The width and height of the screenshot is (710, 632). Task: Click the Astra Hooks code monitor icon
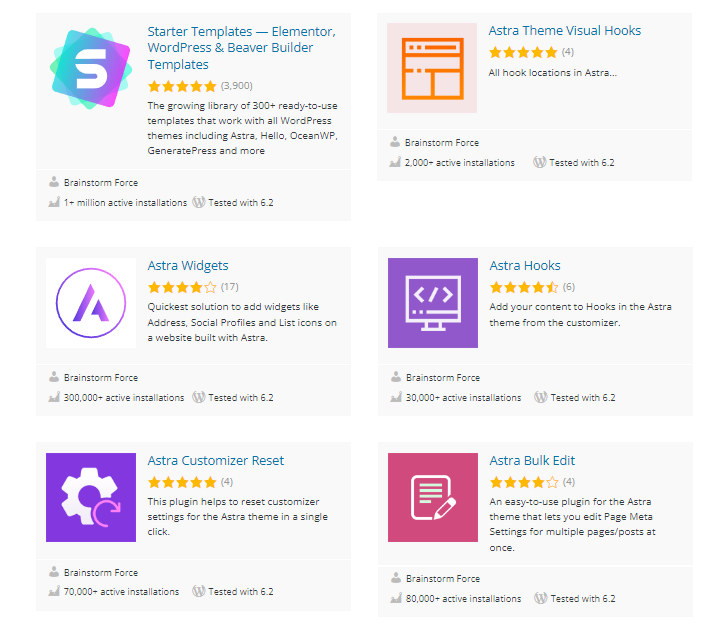point(433,303)
